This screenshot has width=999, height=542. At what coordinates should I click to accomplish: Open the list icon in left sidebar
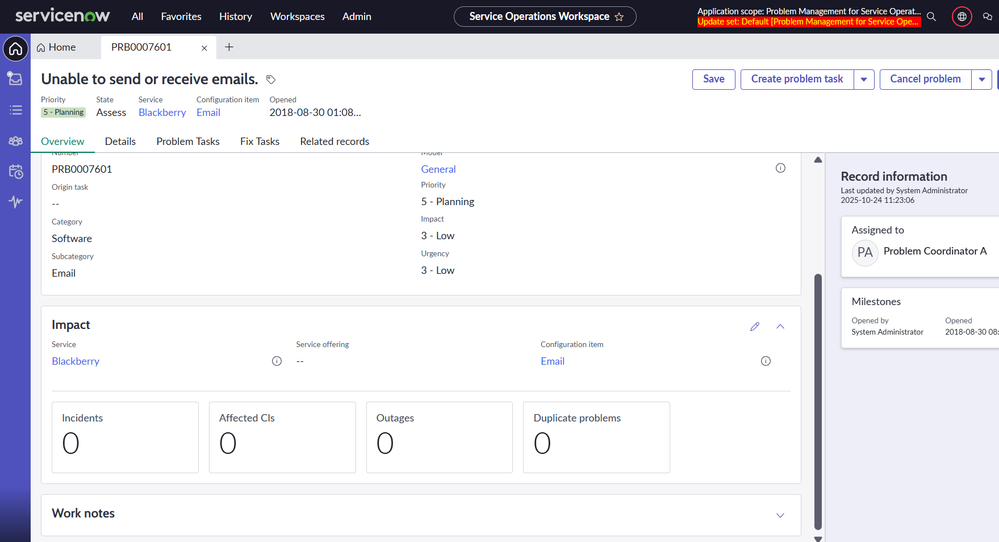pos(15,110)
